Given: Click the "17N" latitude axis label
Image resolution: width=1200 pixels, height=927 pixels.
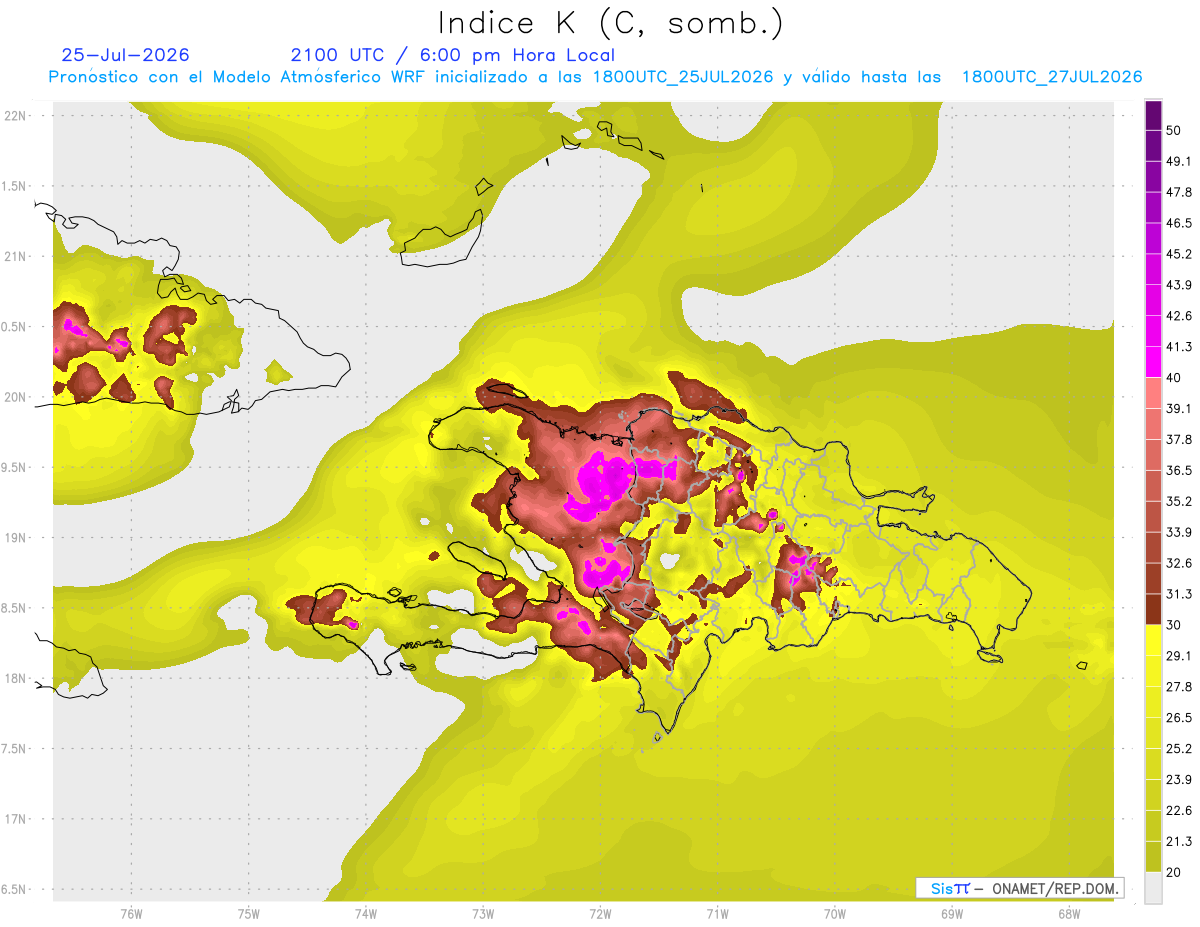Looking at the screenshot, I should coord(15,819).
